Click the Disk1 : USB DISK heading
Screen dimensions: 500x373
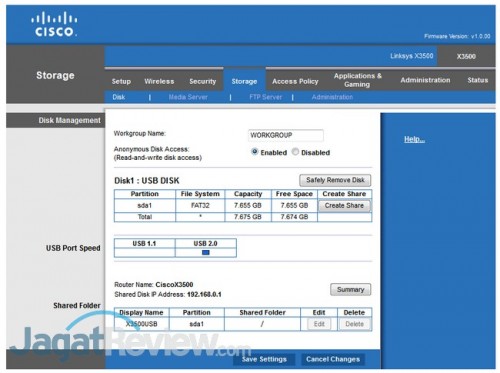click(147, 181)
